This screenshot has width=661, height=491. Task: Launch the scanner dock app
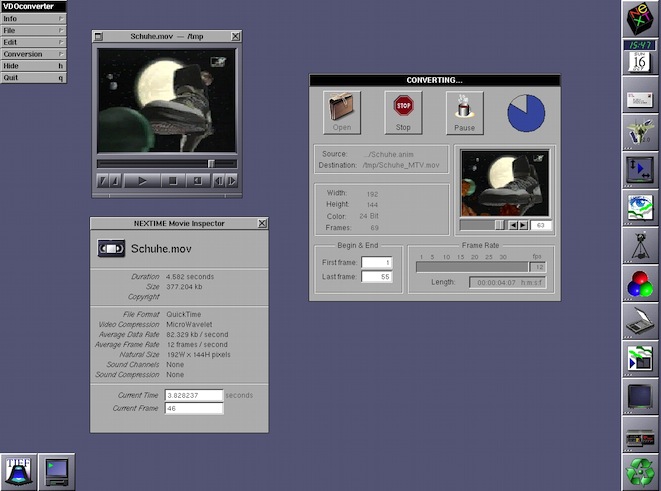[x=640, y=321]
